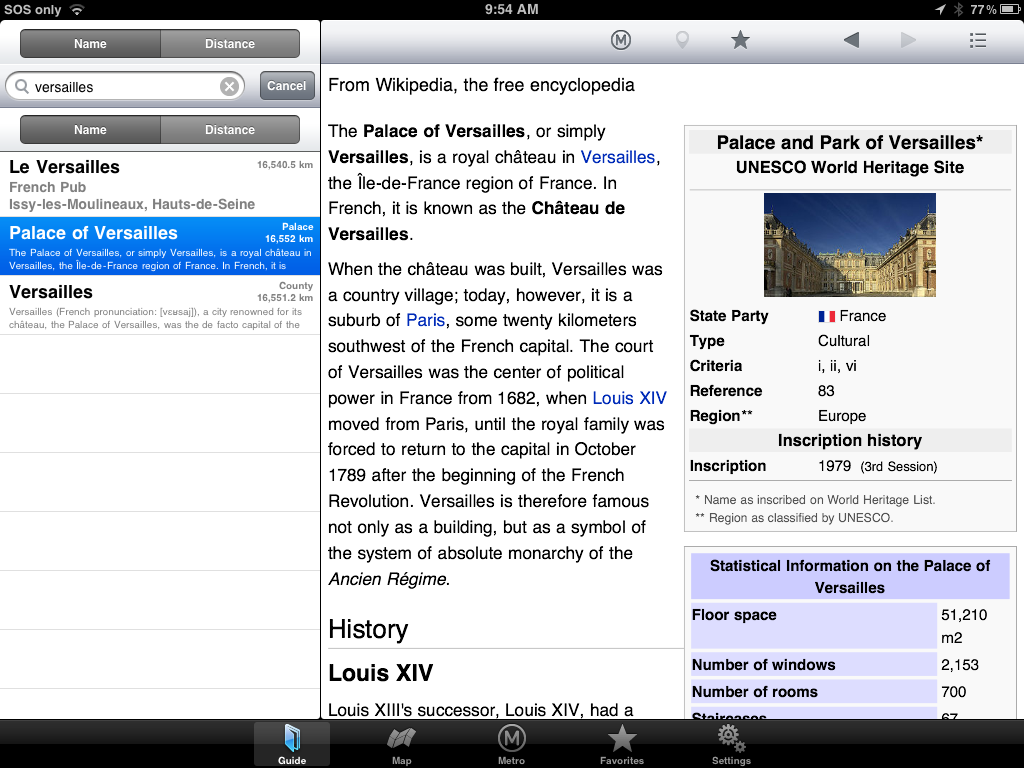Viewport: 1024px width, 768px height.
Task: Click the versailles search field
Action: [x=125, y=86]
